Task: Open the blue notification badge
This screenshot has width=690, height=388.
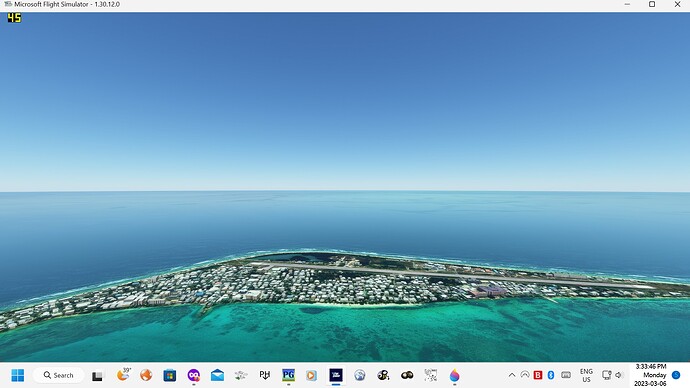Action: (x=676, y=375)
